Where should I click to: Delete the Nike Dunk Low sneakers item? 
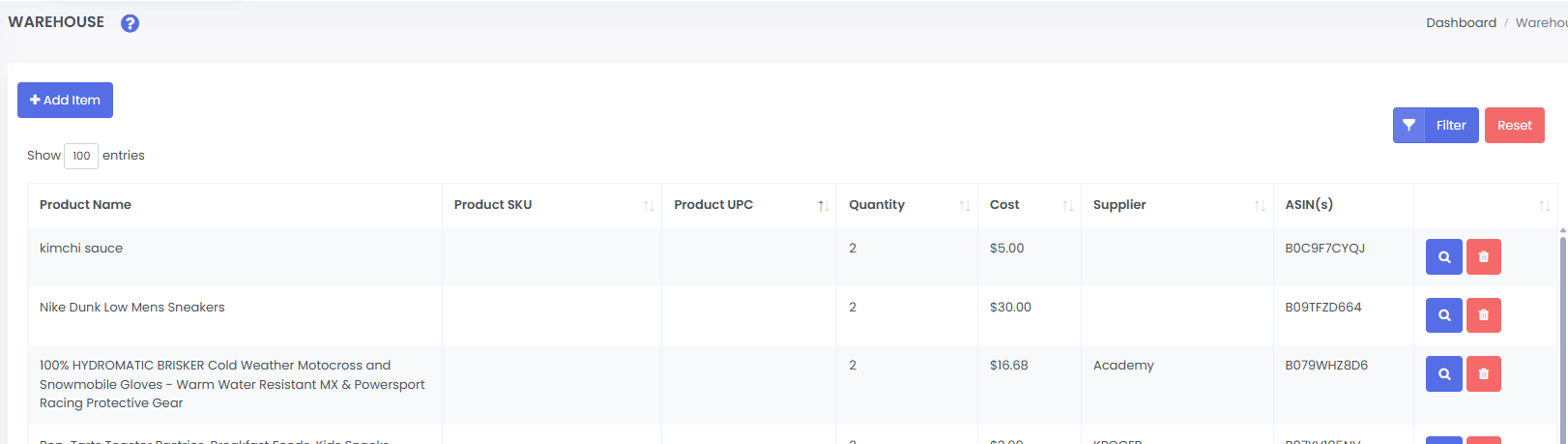pos(1483,315)
